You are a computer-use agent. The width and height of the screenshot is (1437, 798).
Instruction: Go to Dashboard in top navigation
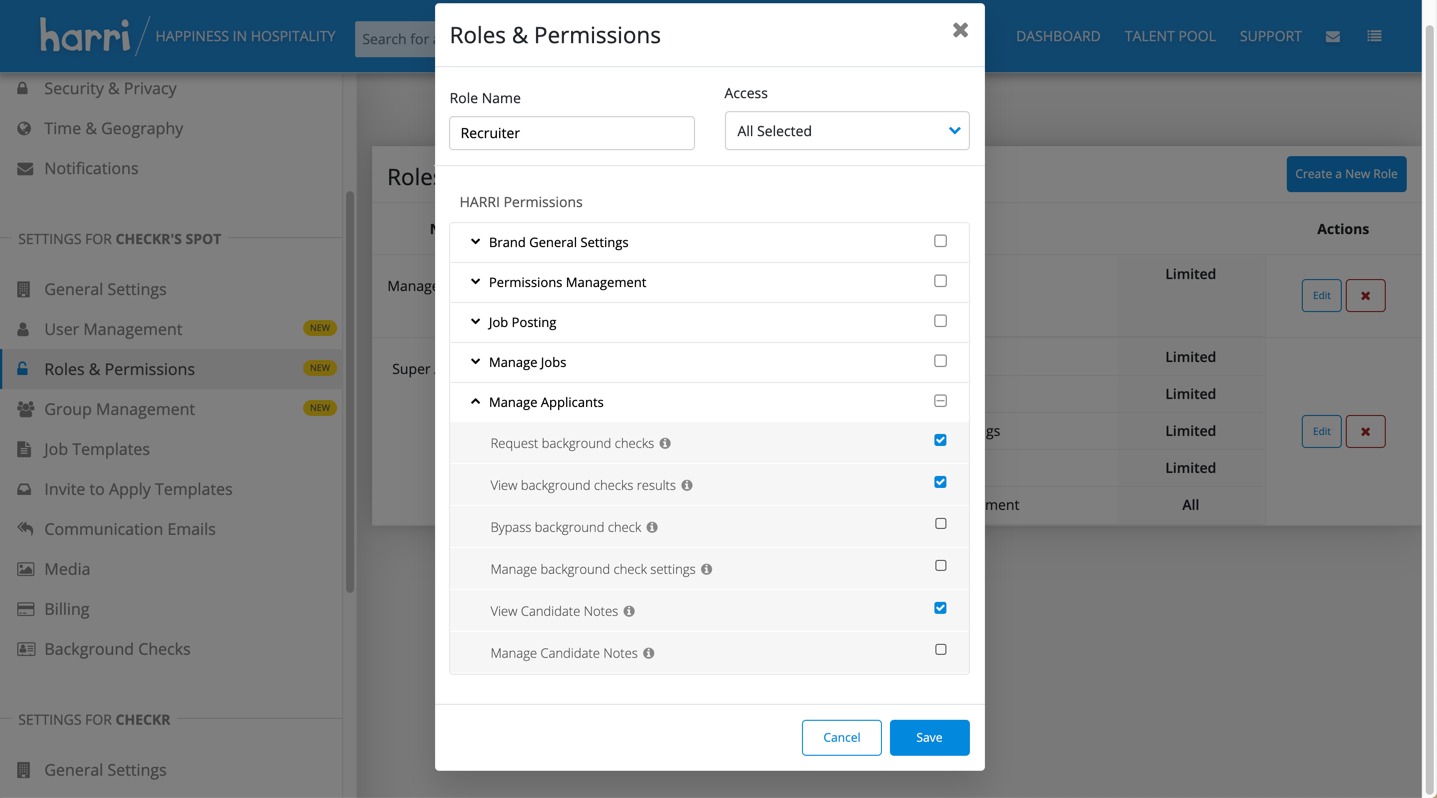tap(1058, 36)
